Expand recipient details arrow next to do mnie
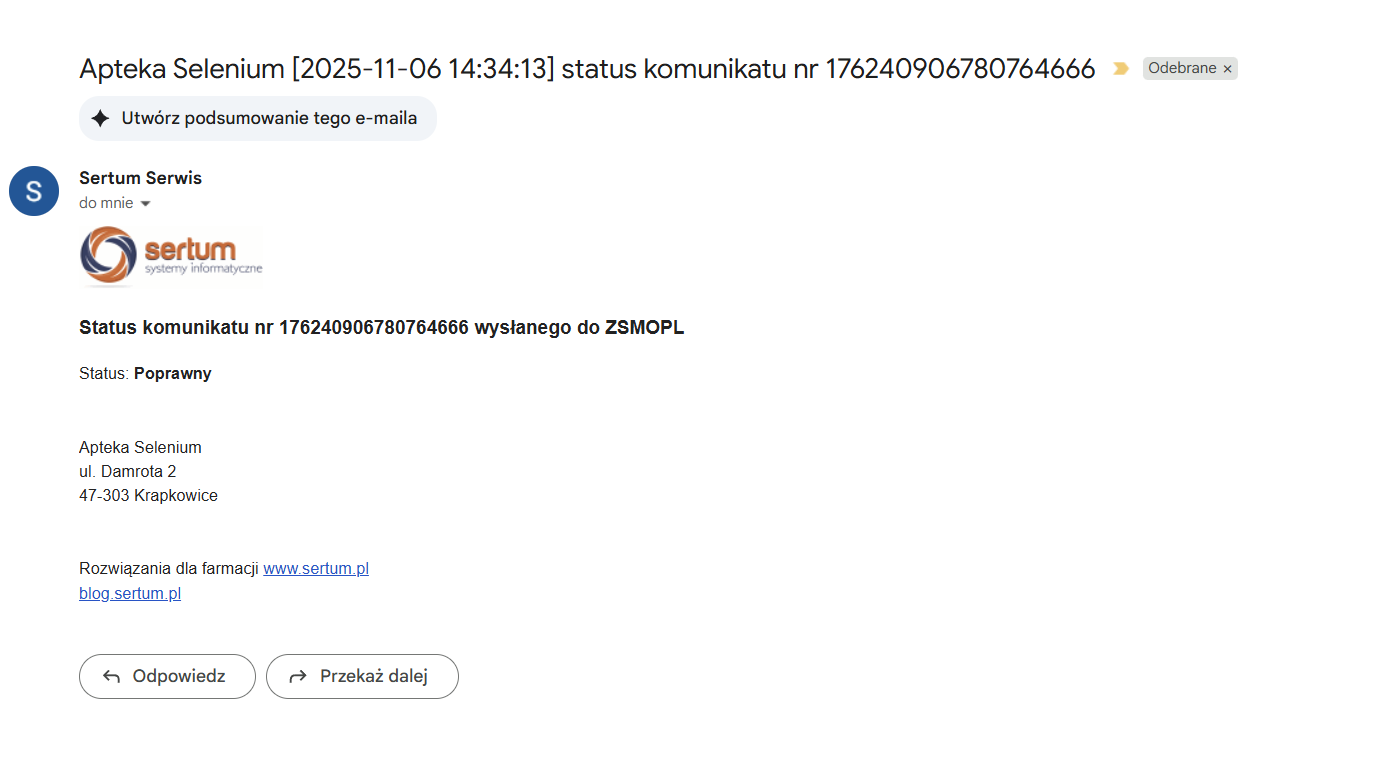This screenshot has height=772, width=1387. (145, 204)
